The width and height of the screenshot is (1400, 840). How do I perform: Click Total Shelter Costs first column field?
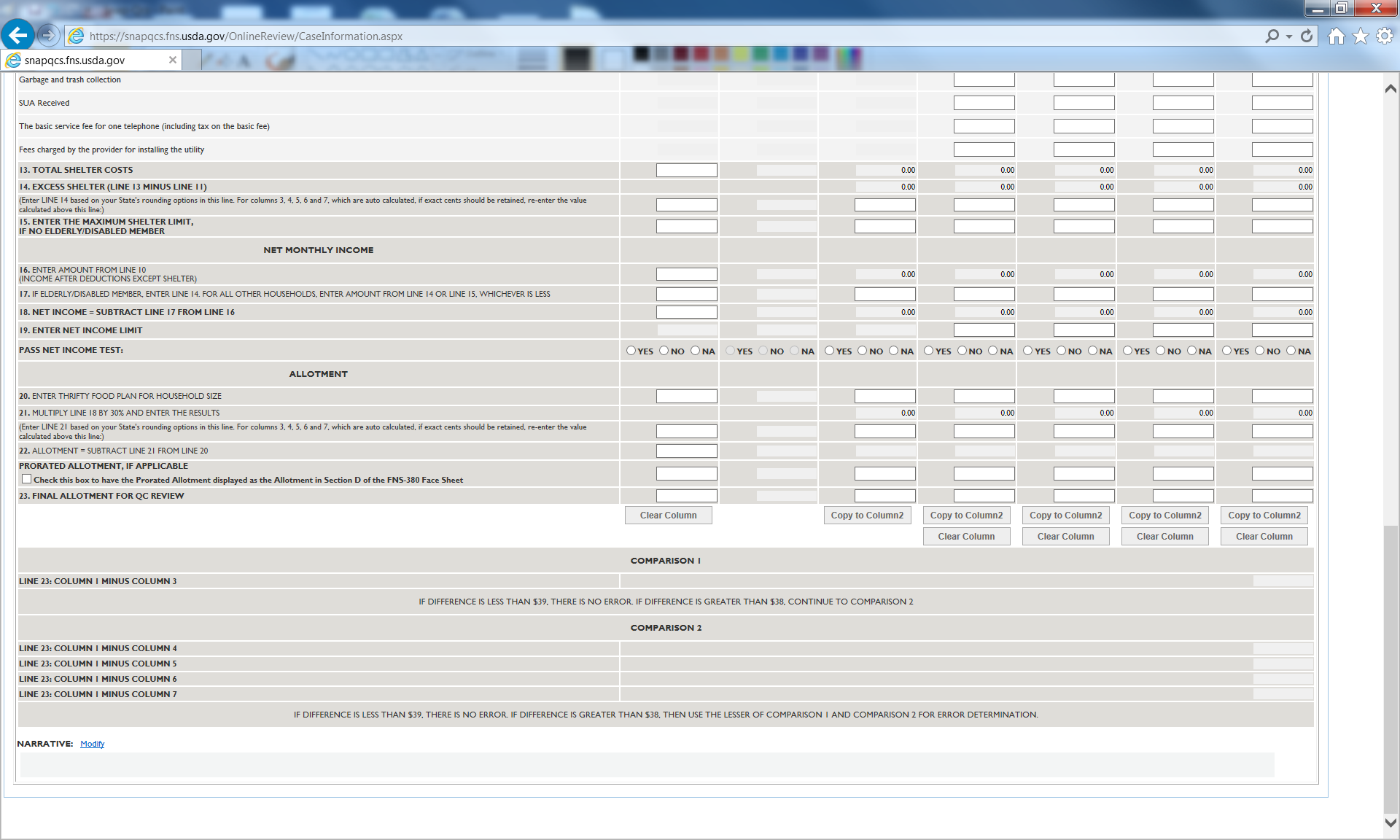pyautogui.click(x=686, y=170)
